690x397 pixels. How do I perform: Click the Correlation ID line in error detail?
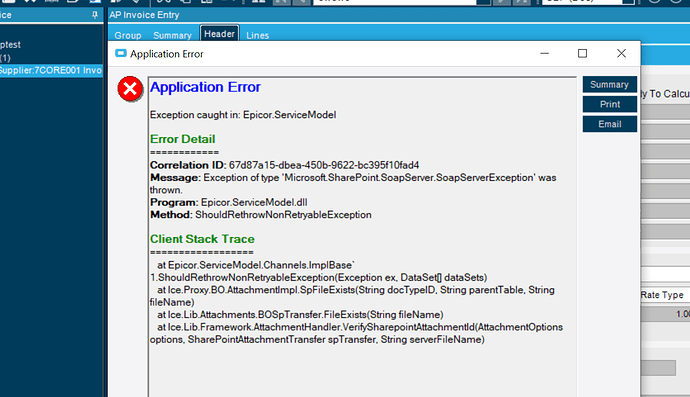[x=284, y=165]
